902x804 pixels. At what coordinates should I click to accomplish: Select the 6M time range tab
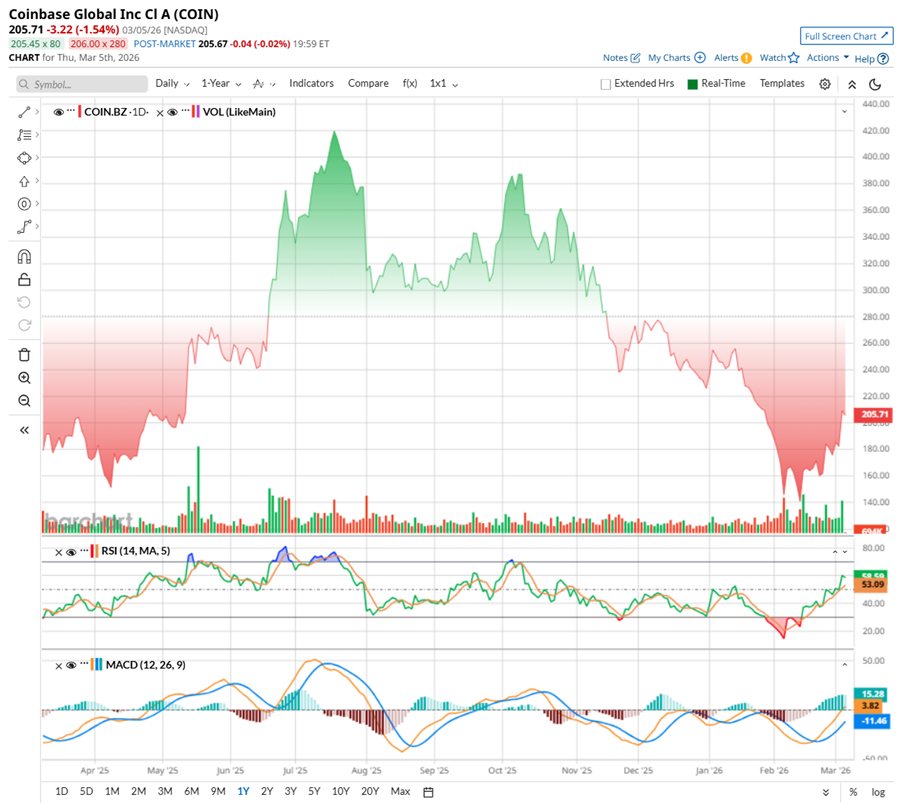(192, 791)
